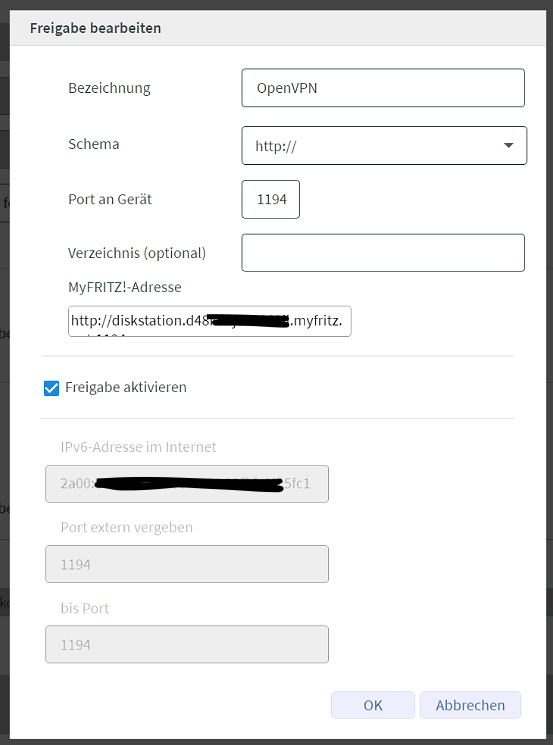
Task: Click the Port extern vergeben field
Action: 187,564
